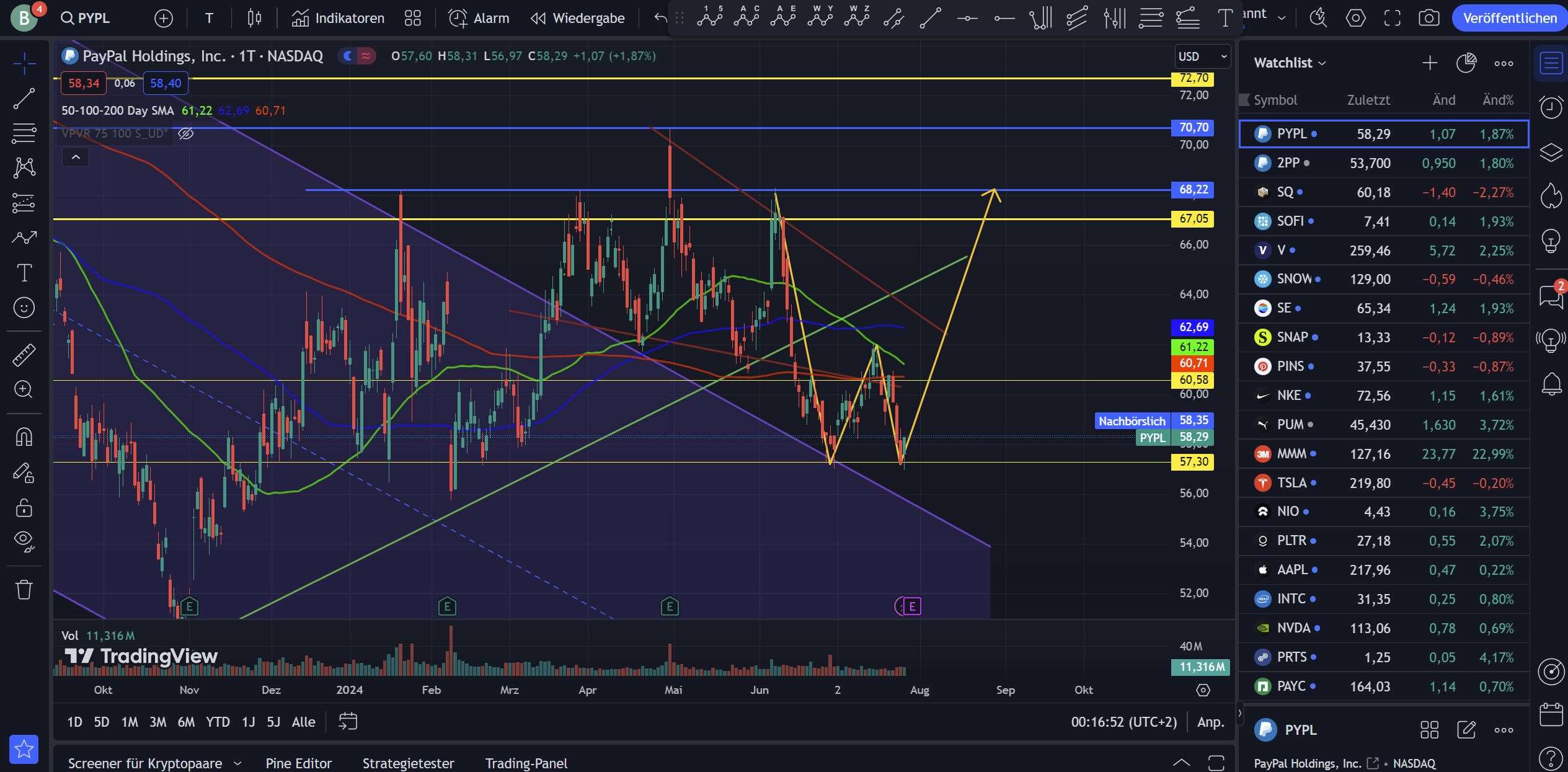Open the Indikatoren dialog
The image size is (1568, 772).
[x=338, y=18]
